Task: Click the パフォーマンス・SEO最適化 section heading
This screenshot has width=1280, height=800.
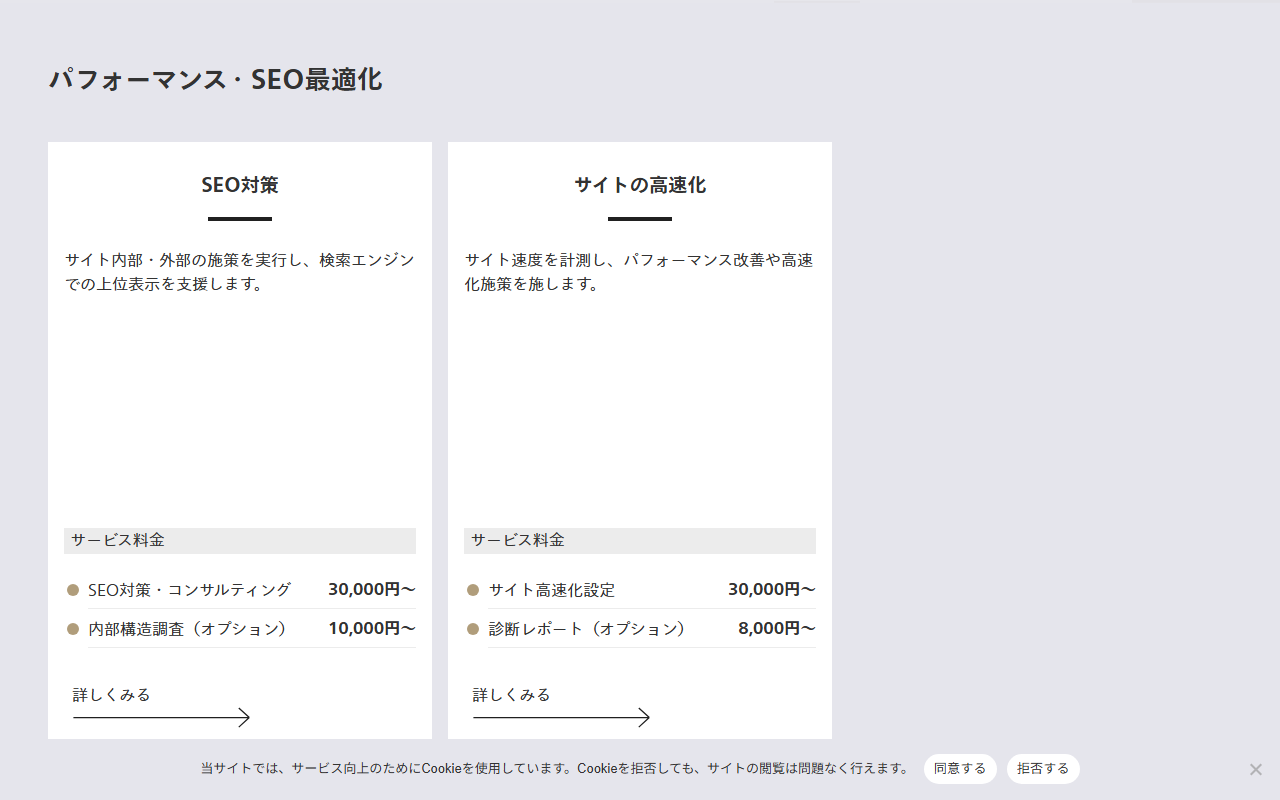Action: [x=214, y=79]
